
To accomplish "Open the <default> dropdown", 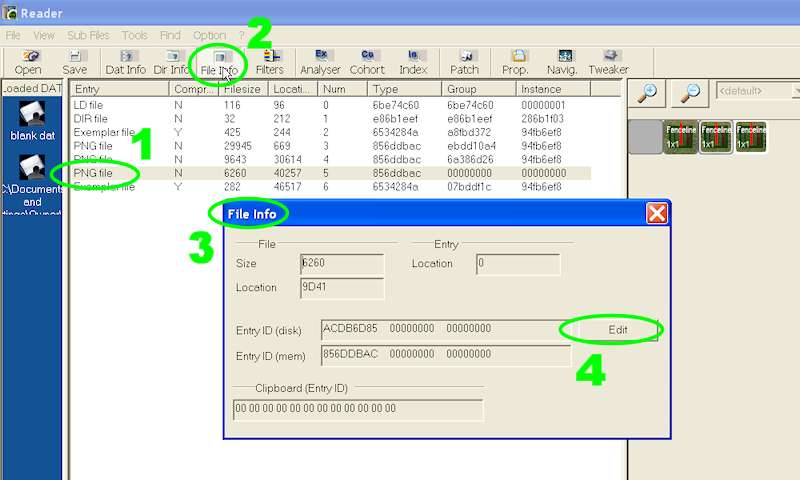I will (758, 91).
